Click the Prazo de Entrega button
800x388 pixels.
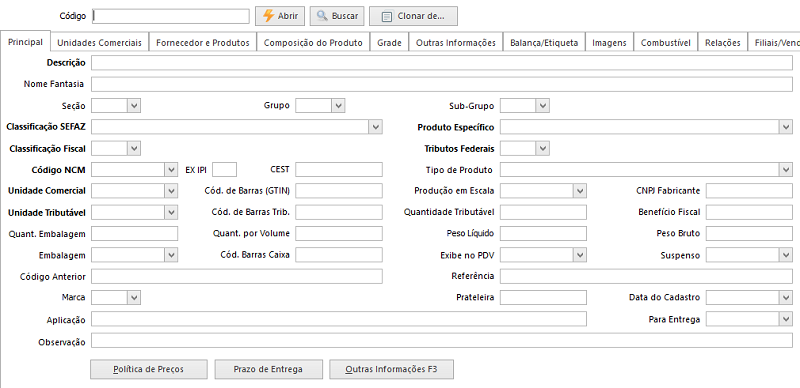tap(268, 369)
